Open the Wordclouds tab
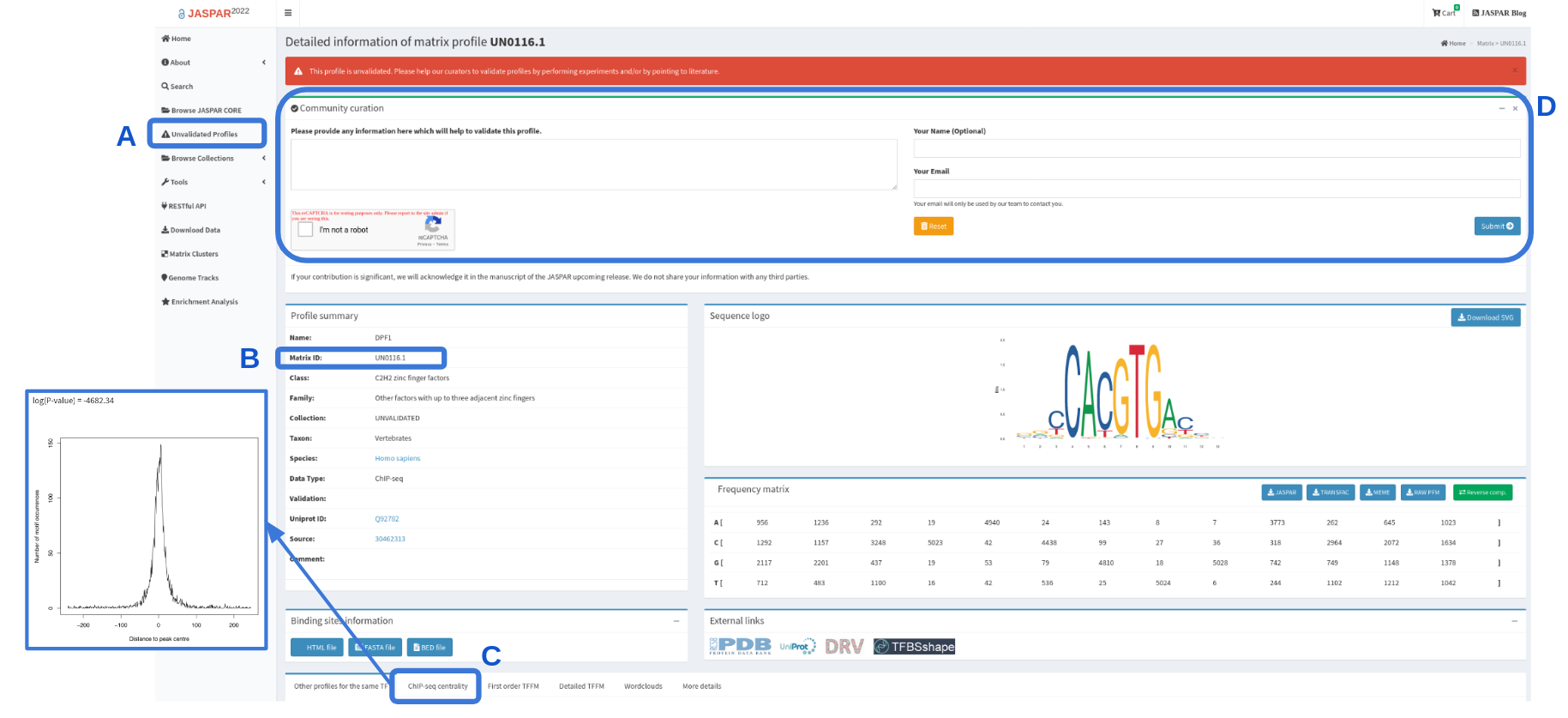The image size is (1568, 718). 643,686
